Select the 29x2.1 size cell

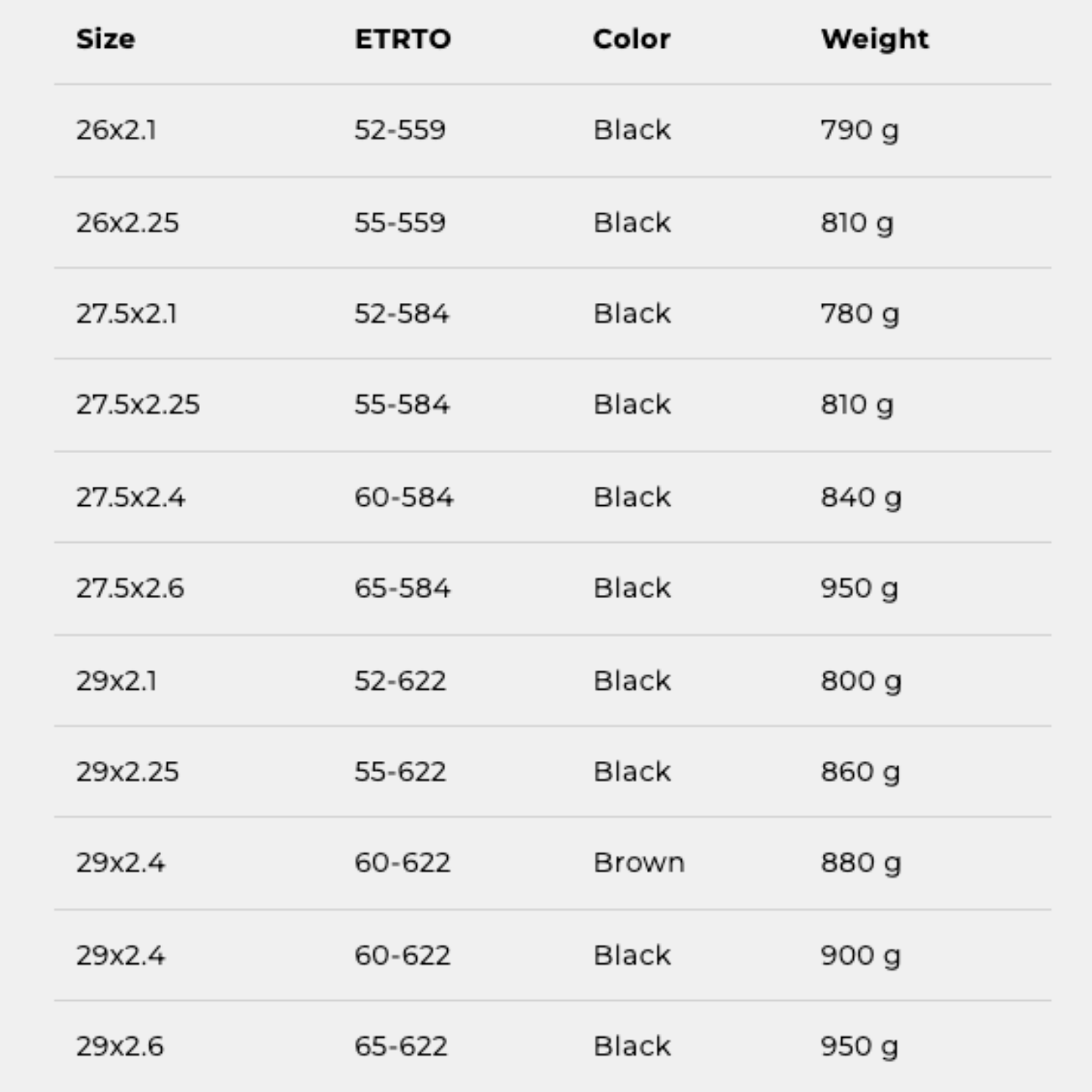[116, 681]
